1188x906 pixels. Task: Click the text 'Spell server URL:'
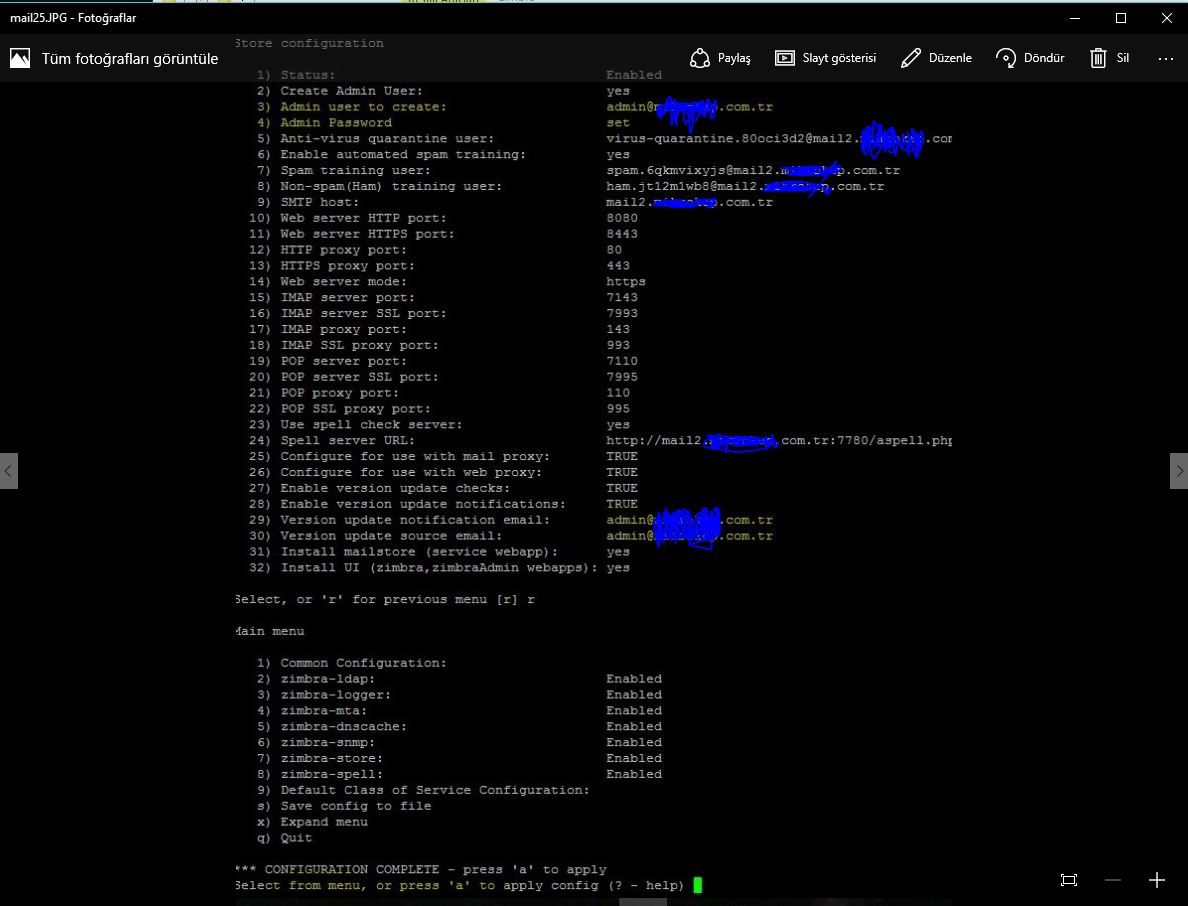click(348, 441)
